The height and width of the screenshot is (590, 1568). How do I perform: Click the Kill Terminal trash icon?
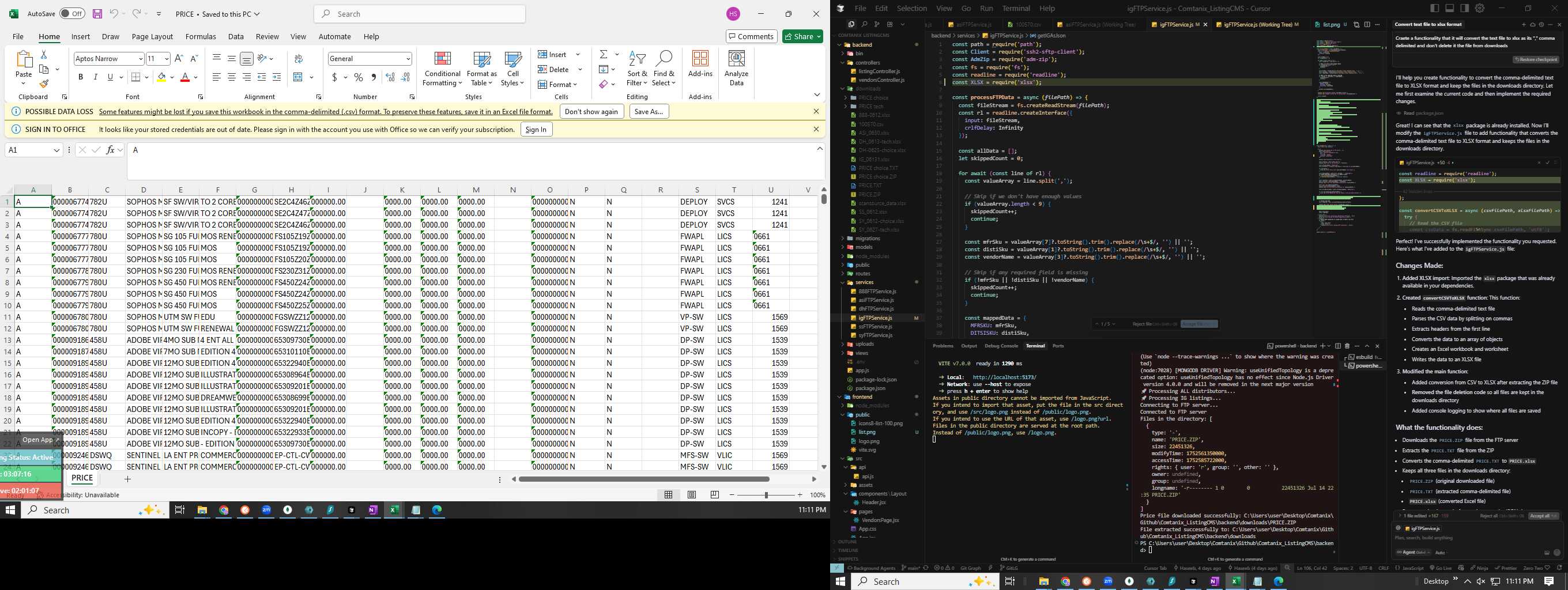[1347, 346]
